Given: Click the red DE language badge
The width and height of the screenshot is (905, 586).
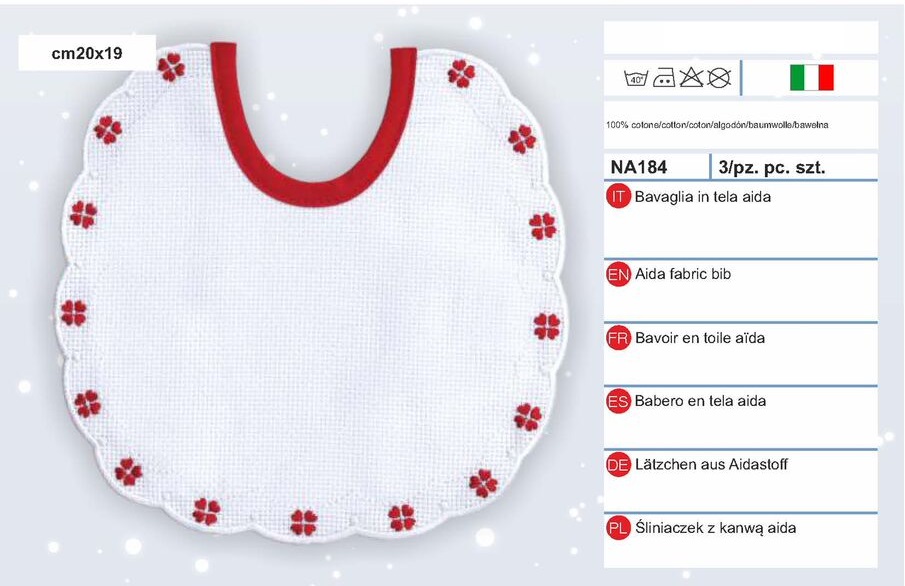Looking at the screenshot, I should (618, 465).
